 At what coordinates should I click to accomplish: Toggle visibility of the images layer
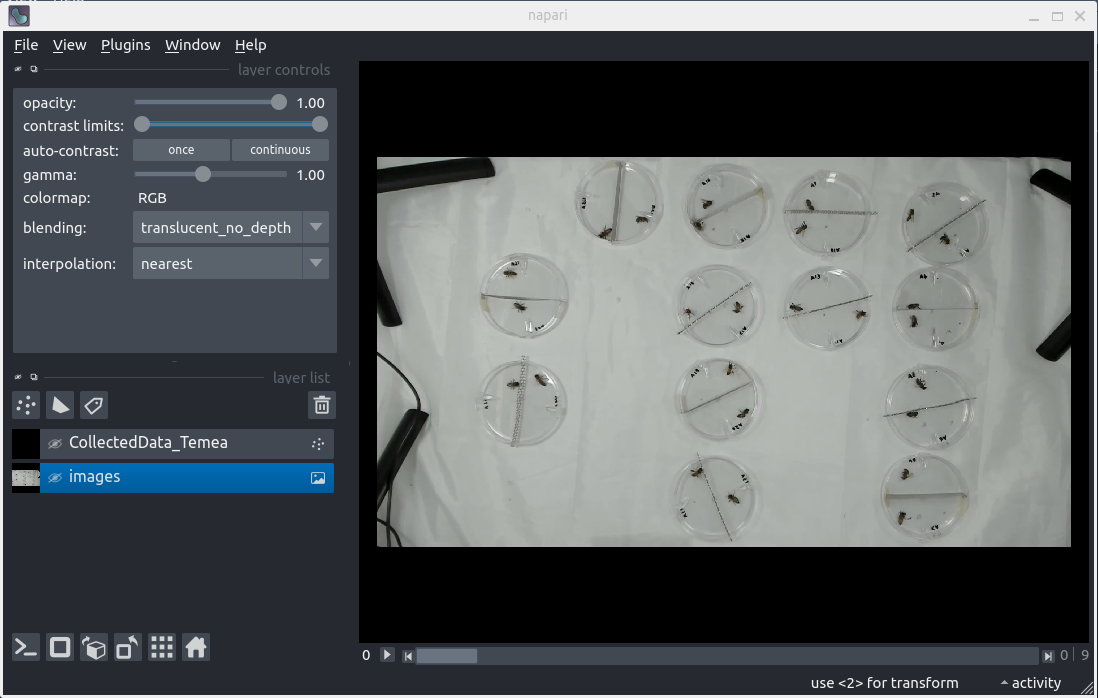tap(55, 477)
